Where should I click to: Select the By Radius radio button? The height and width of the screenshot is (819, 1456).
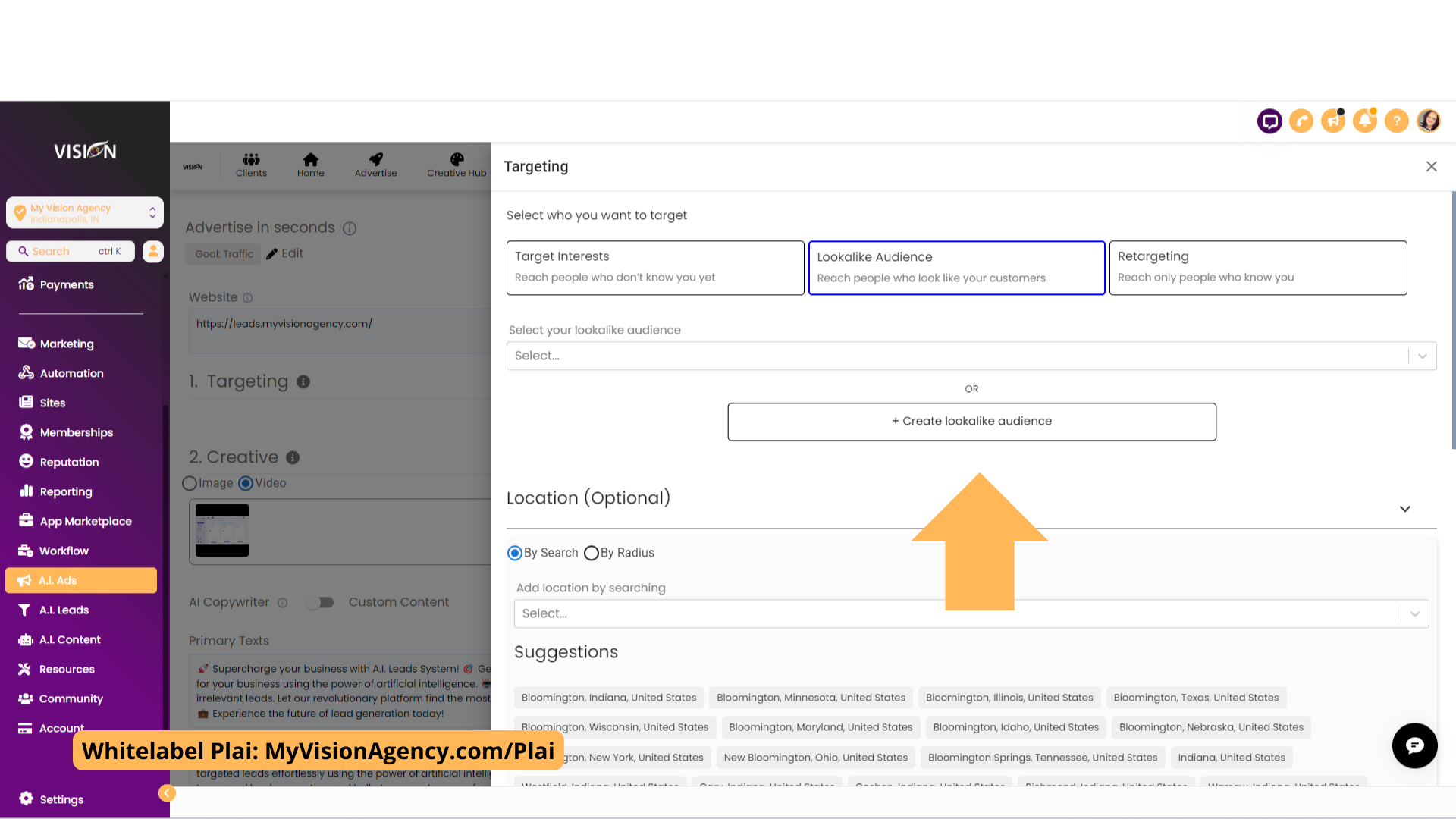tap(592, 552)
